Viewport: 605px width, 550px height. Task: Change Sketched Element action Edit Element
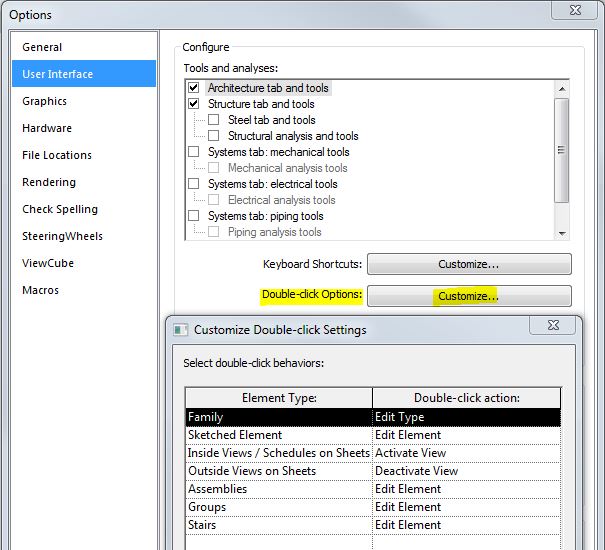(x=466, y=435)
